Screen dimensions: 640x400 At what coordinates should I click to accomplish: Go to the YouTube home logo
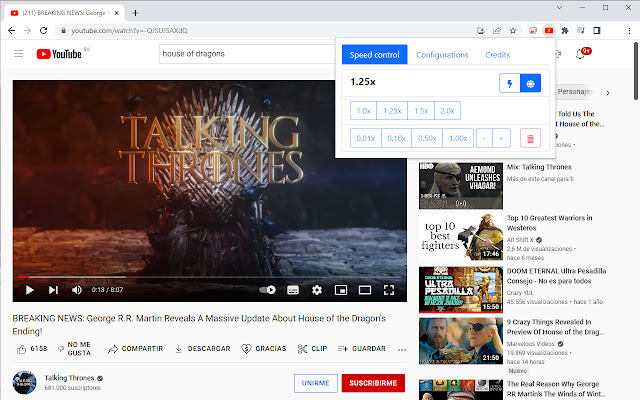pos(59,54)
